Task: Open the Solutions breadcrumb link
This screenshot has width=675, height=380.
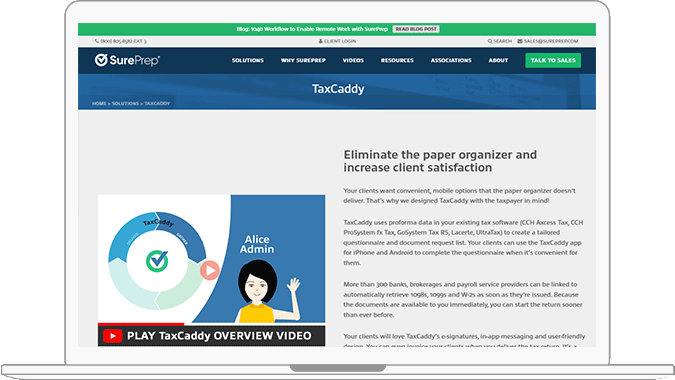Action: [x=125, y=103]
